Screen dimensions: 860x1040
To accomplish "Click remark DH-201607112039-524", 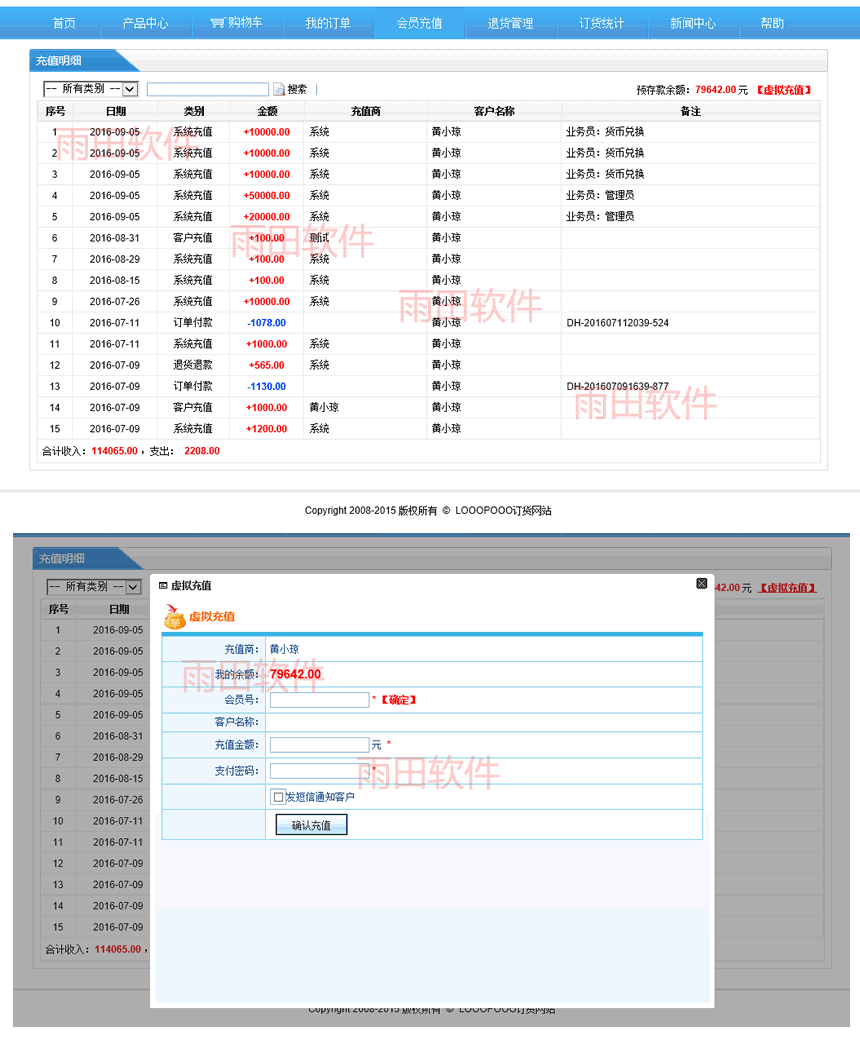I will point(617,323).
